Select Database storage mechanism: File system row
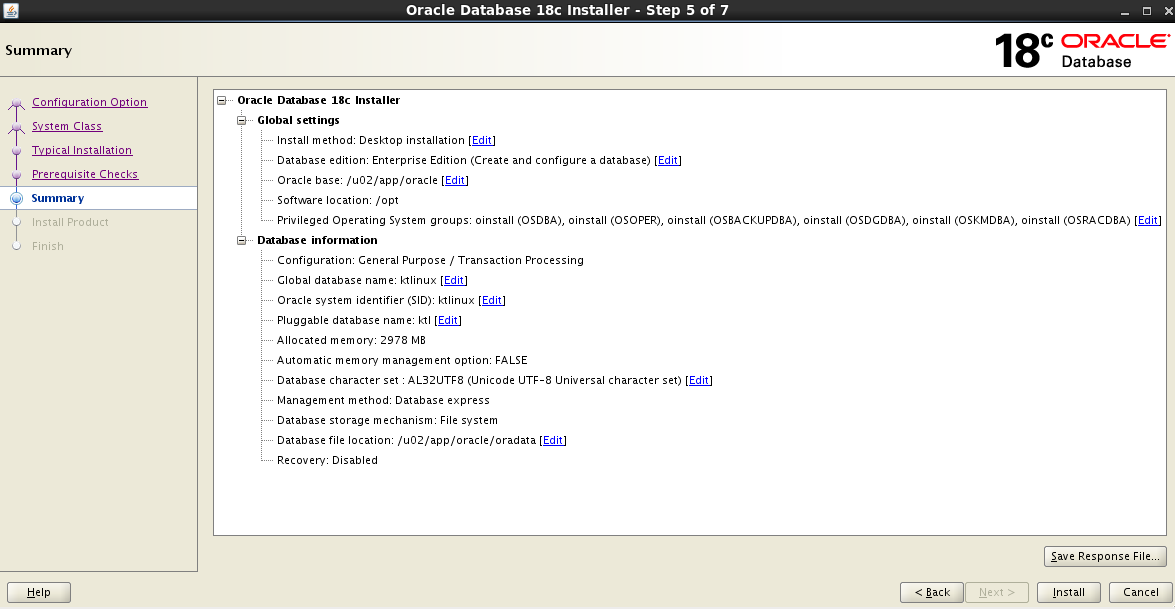 pos(387,420)
